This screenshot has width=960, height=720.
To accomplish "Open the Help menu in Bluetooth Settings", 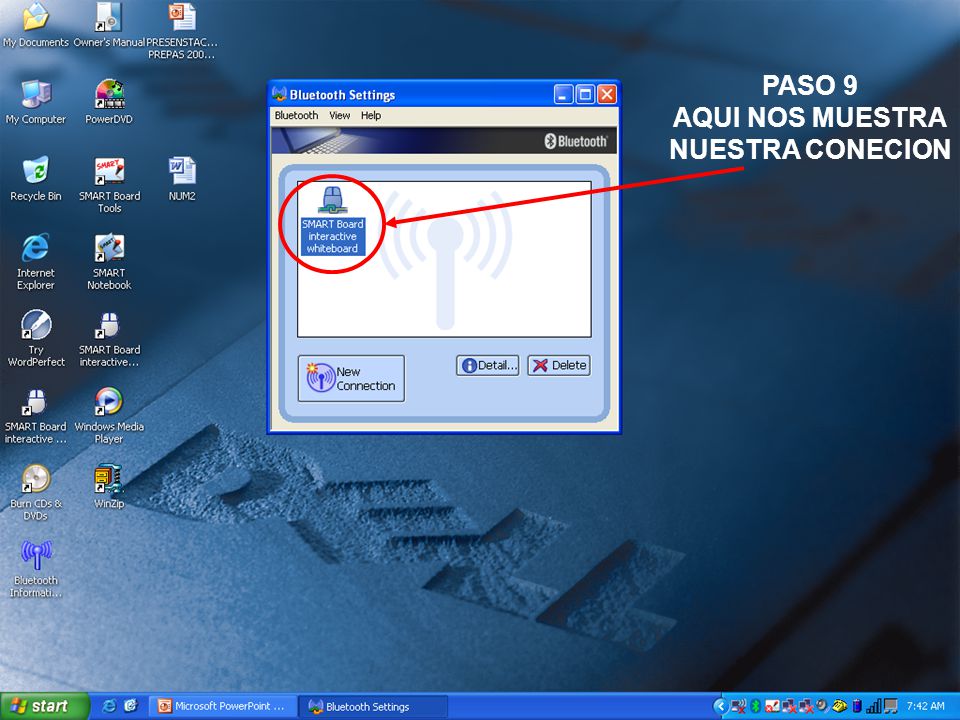I will click(370, 115).
